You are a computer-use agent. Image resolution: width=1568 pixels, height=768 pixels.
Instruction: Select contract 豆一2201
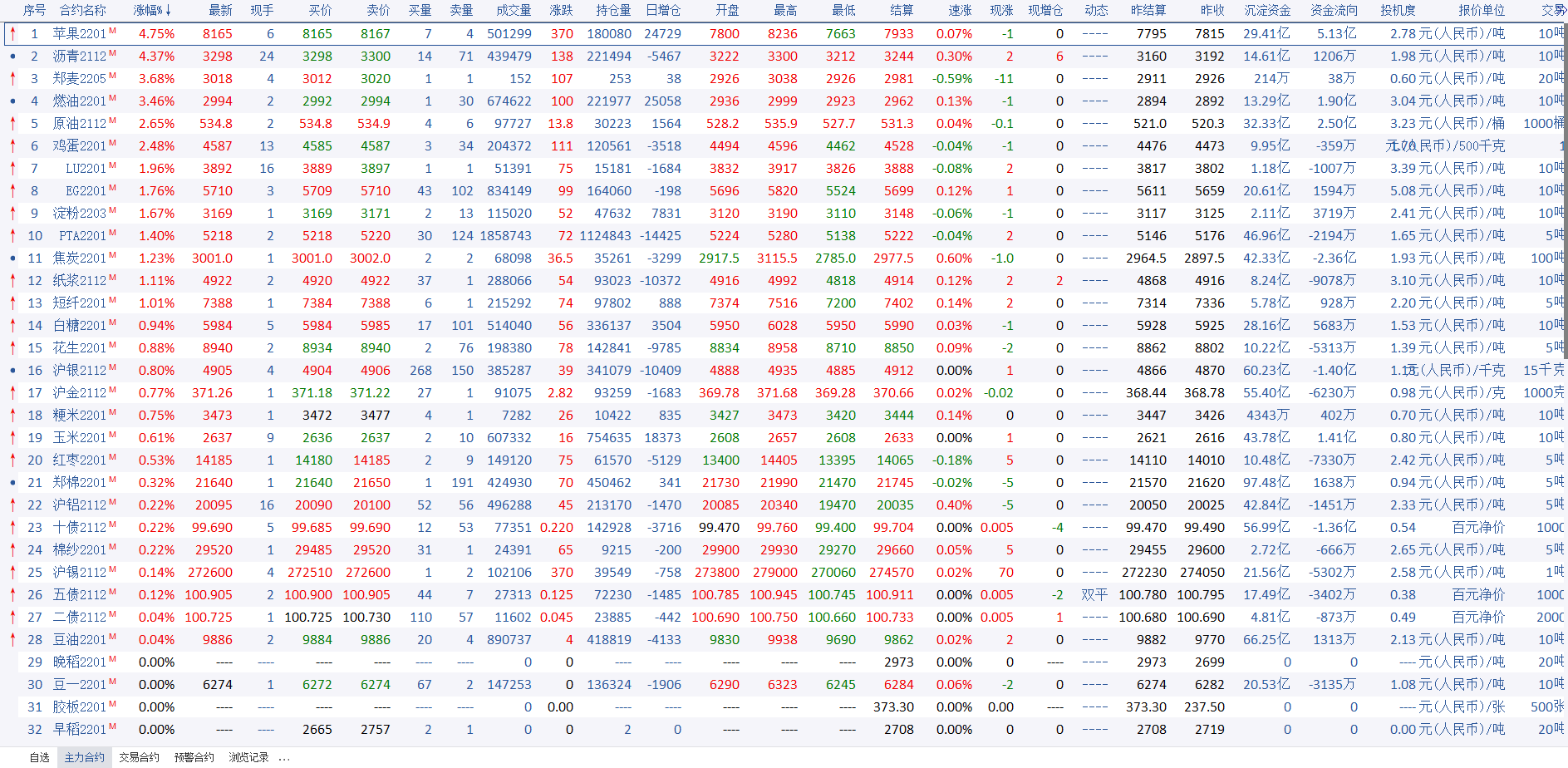tap(80, 685)
